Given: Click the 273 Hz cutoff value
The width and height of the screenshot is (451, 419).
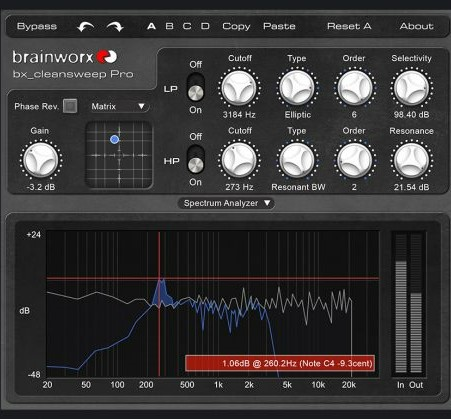Looking at the screenshot, I should (x=239, y=187).
